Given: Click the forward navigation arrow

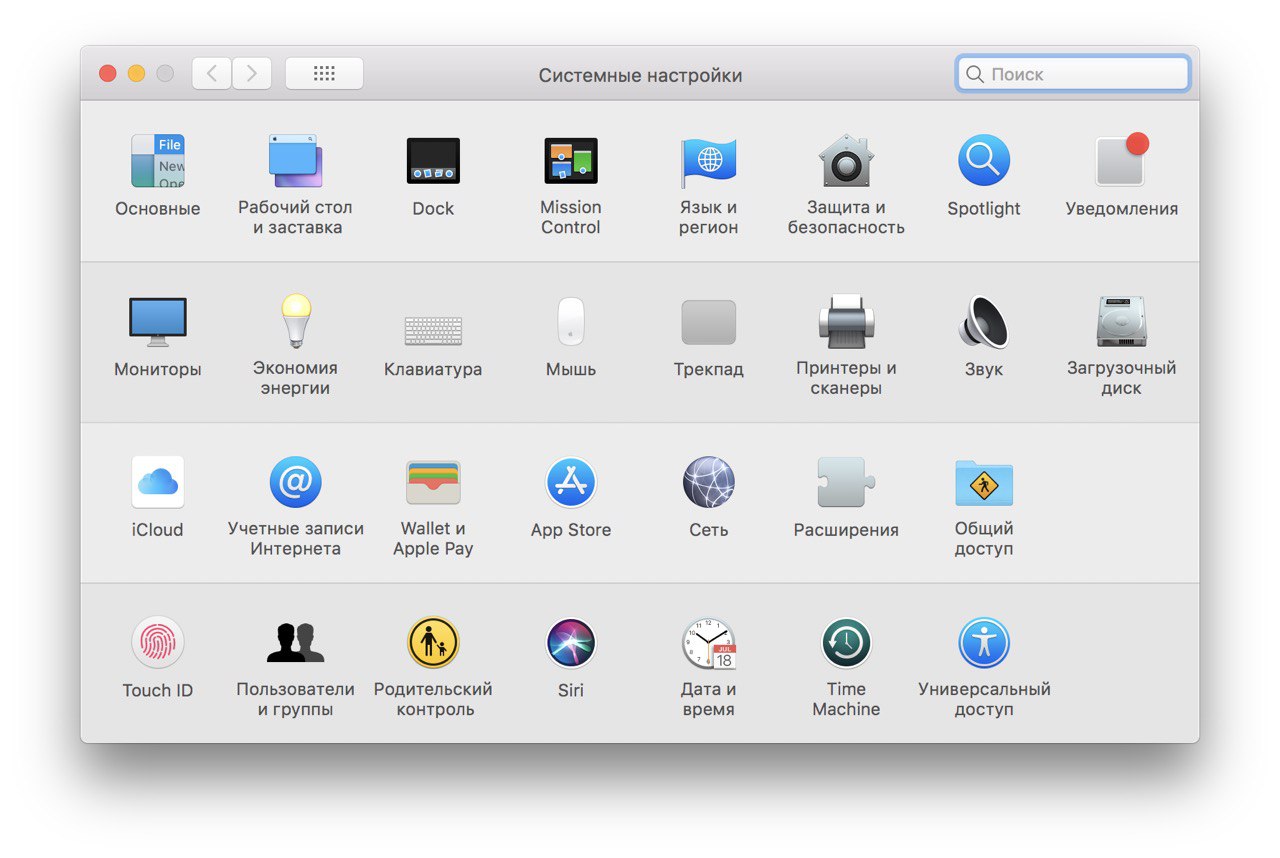Looking at the screenshot, I should 252,73.
